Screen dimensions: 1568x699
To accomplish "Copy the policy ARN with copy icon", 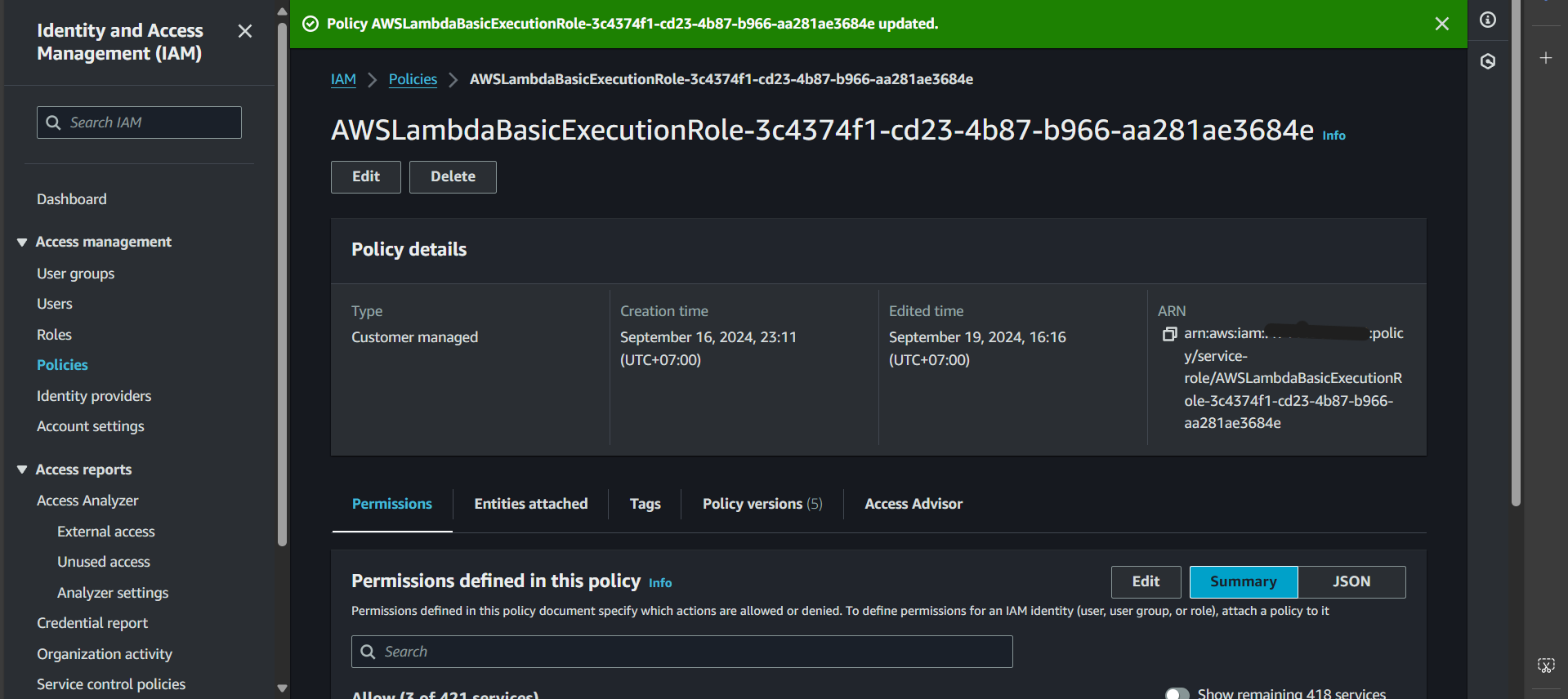I will tap(1170, 334).
